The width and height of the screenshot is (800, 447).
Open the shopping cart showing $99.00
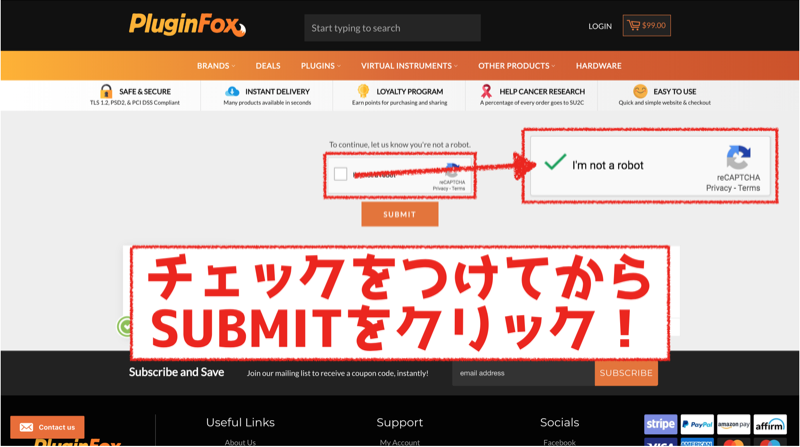(x=646, y=26)
